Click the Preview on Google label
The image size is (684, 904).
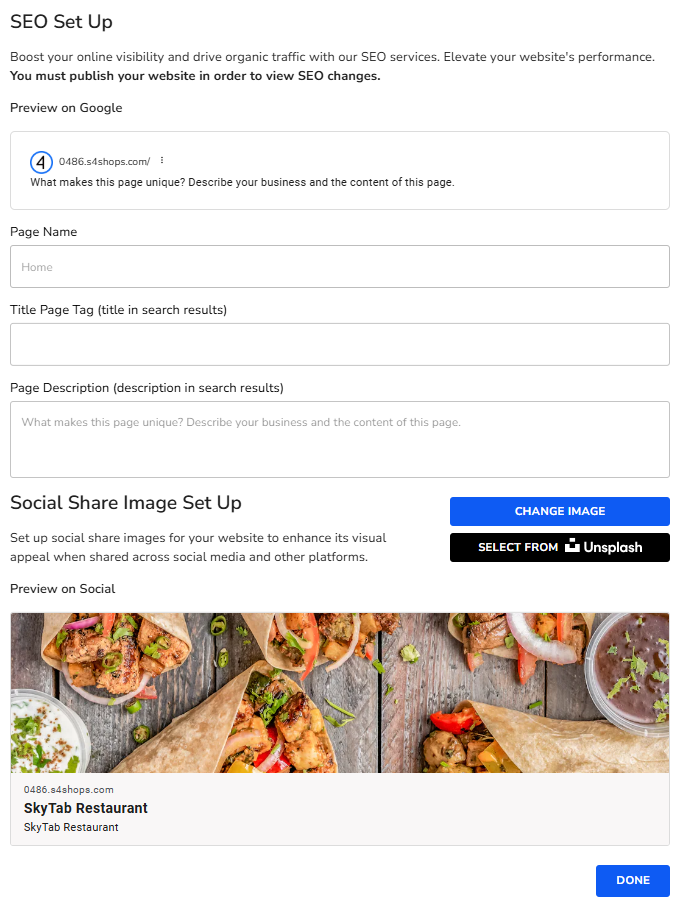pyautogui.click(x=66, y=108)
